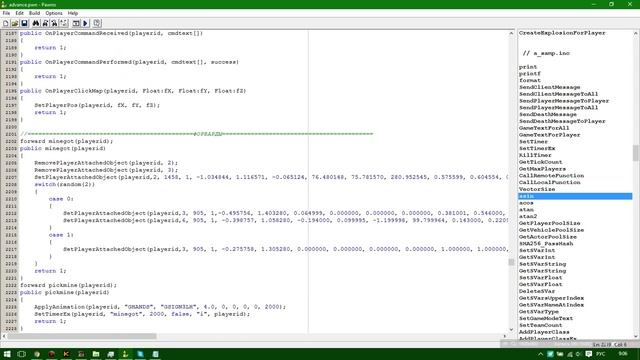Open Find with the binoculars icon
This screenshot has width=640, height=360.
click(x=36, y=23)
